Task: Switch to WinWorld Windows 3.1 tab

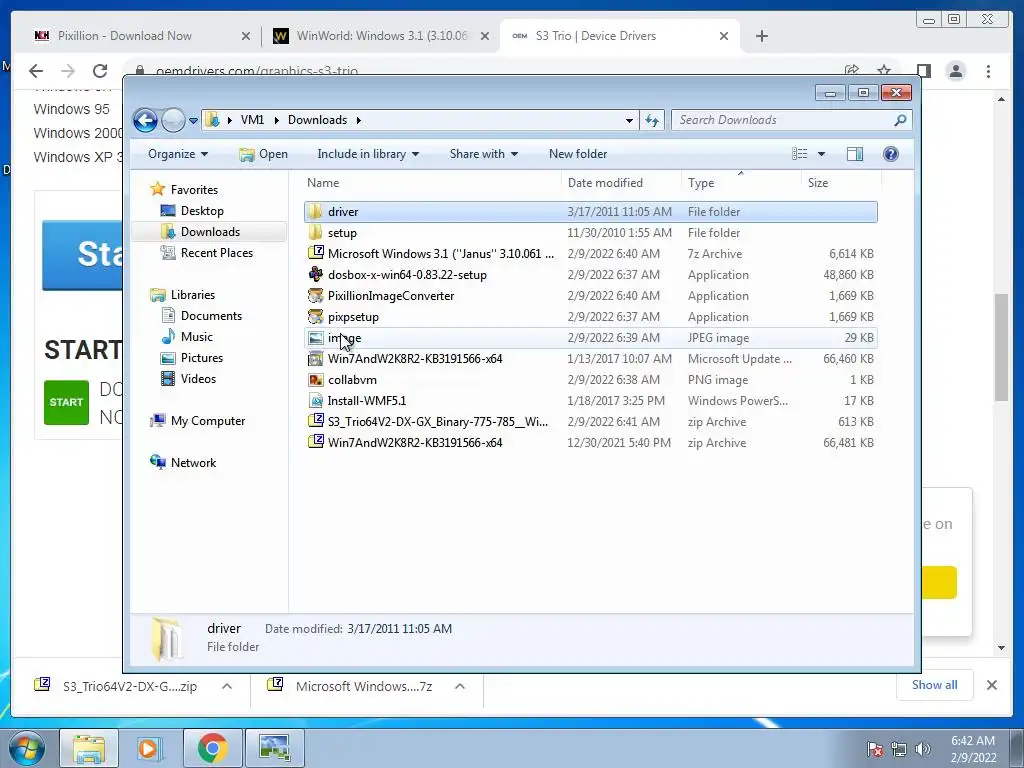Action: pyautogui.click(x=381, y=36)
